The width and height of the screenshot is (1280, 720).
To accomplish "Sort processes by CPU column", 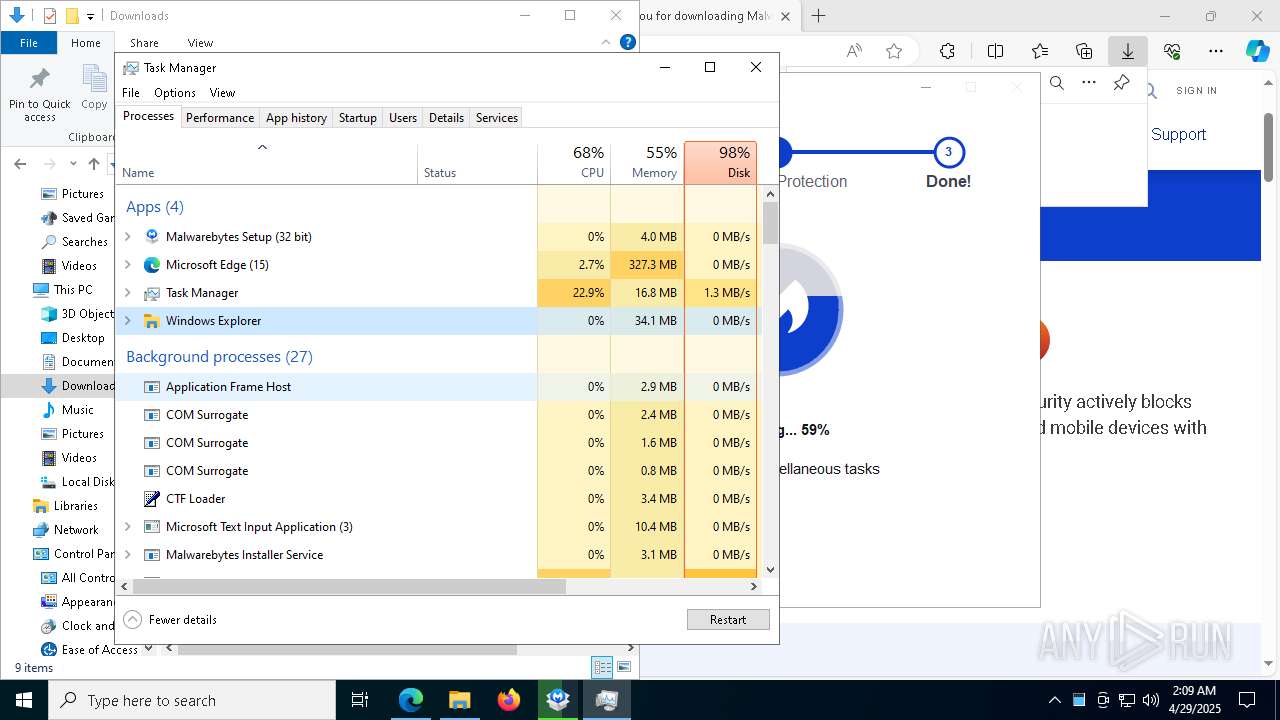I will 574,163.
